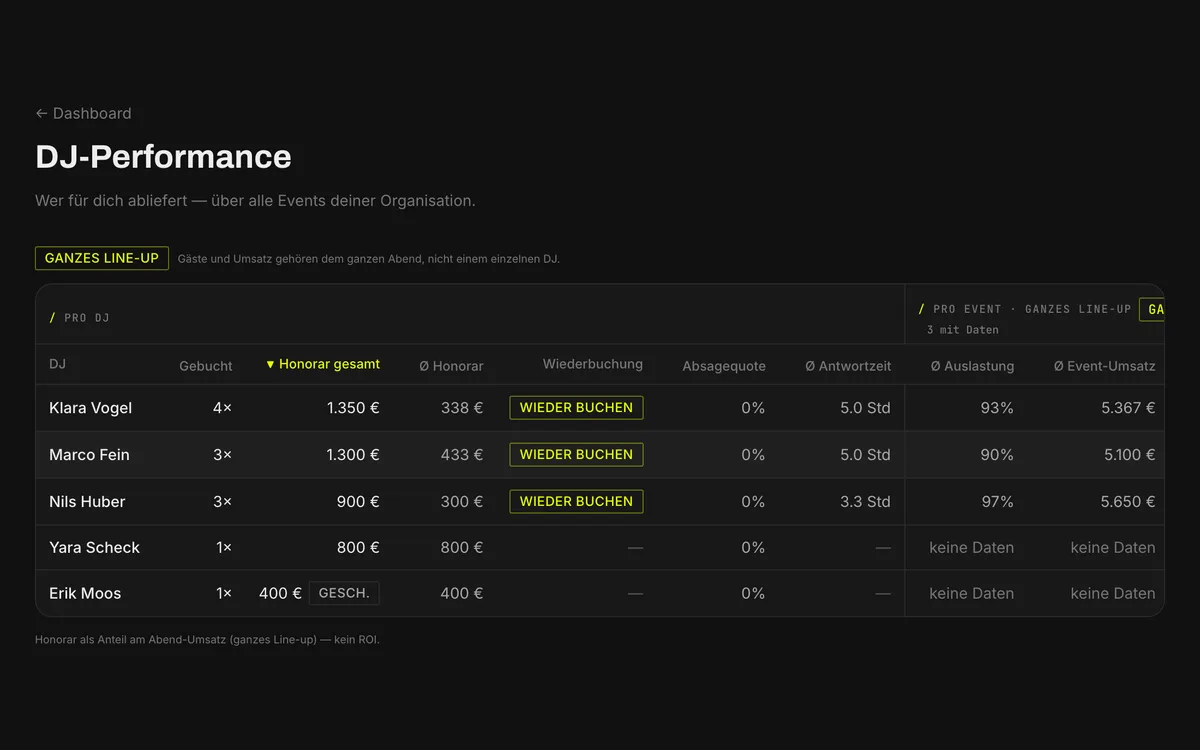This screenshot has width=1200, height=750.
Task: Click the 97% Auslastung cell
Action: tap(997, 502)
